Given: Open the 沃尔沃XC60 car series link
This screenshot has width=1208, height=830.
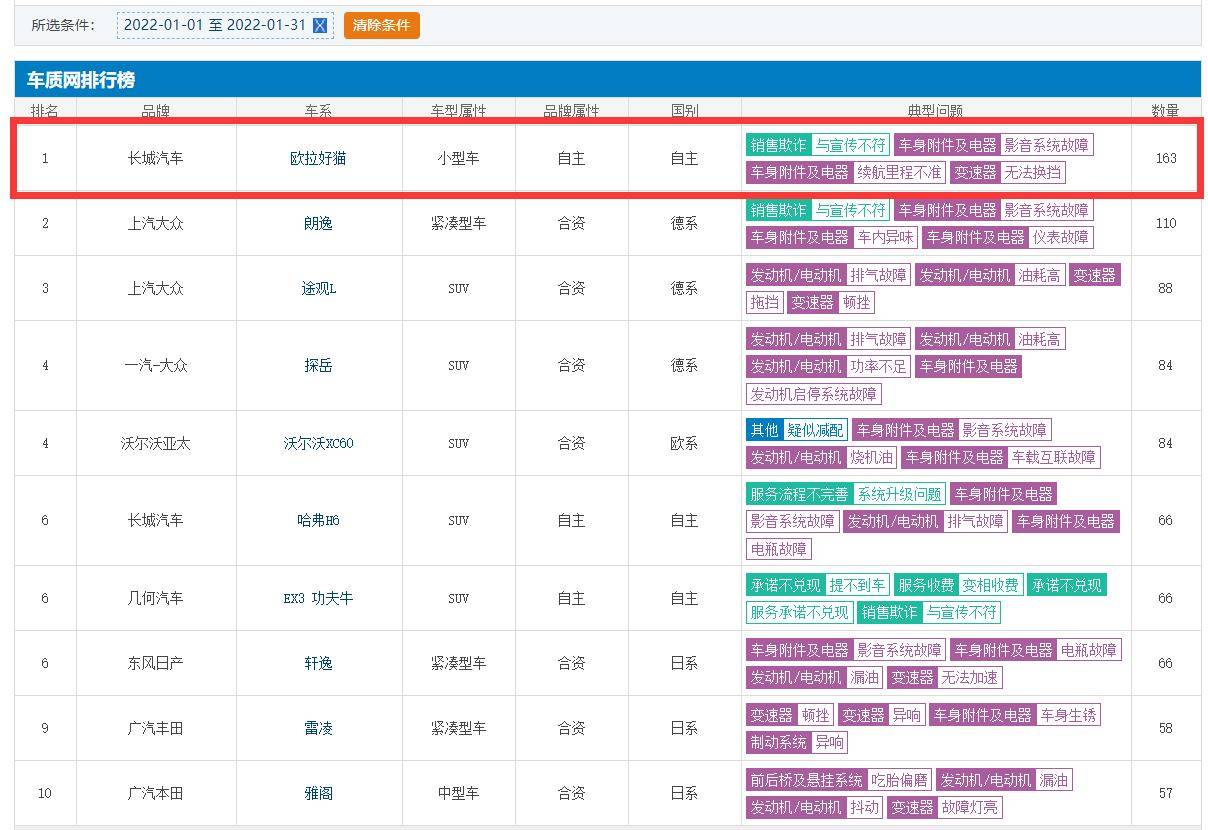Looking at the screenshot, I should pyautogui.click(x=318, y=443).
